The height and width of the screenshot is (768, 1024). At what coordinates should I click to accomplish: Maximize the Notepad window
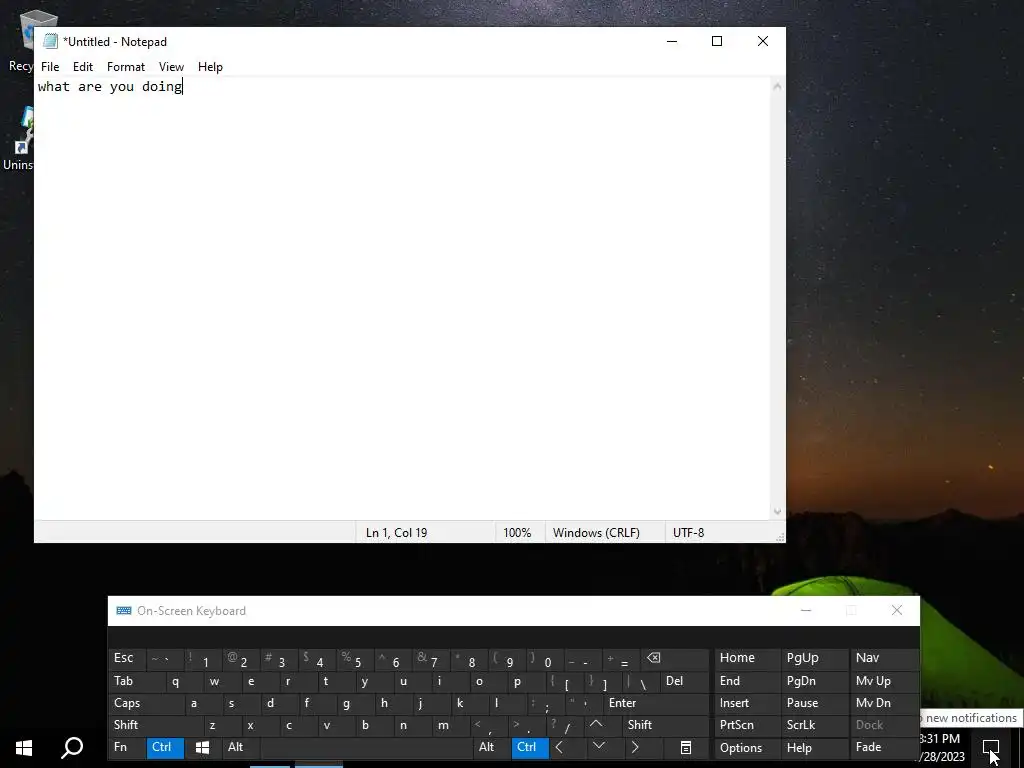coord(716,41)
